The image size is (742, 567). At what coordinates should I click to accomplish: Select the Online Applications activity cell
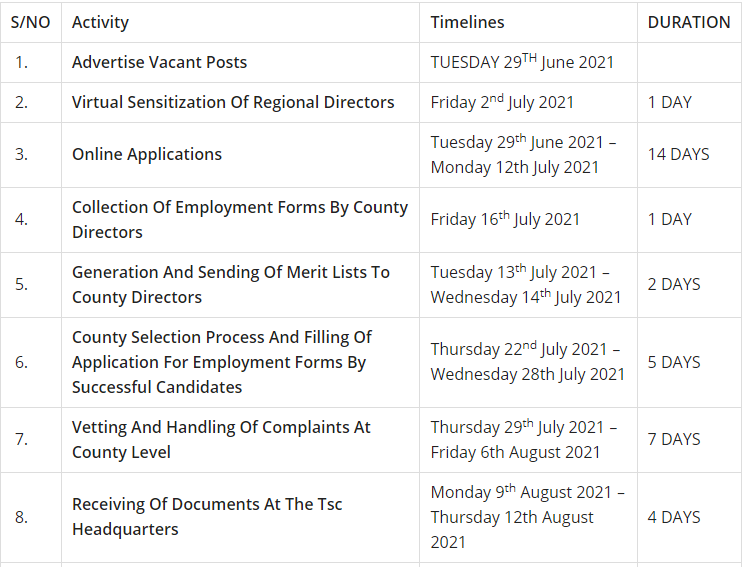tap(147, 154)
